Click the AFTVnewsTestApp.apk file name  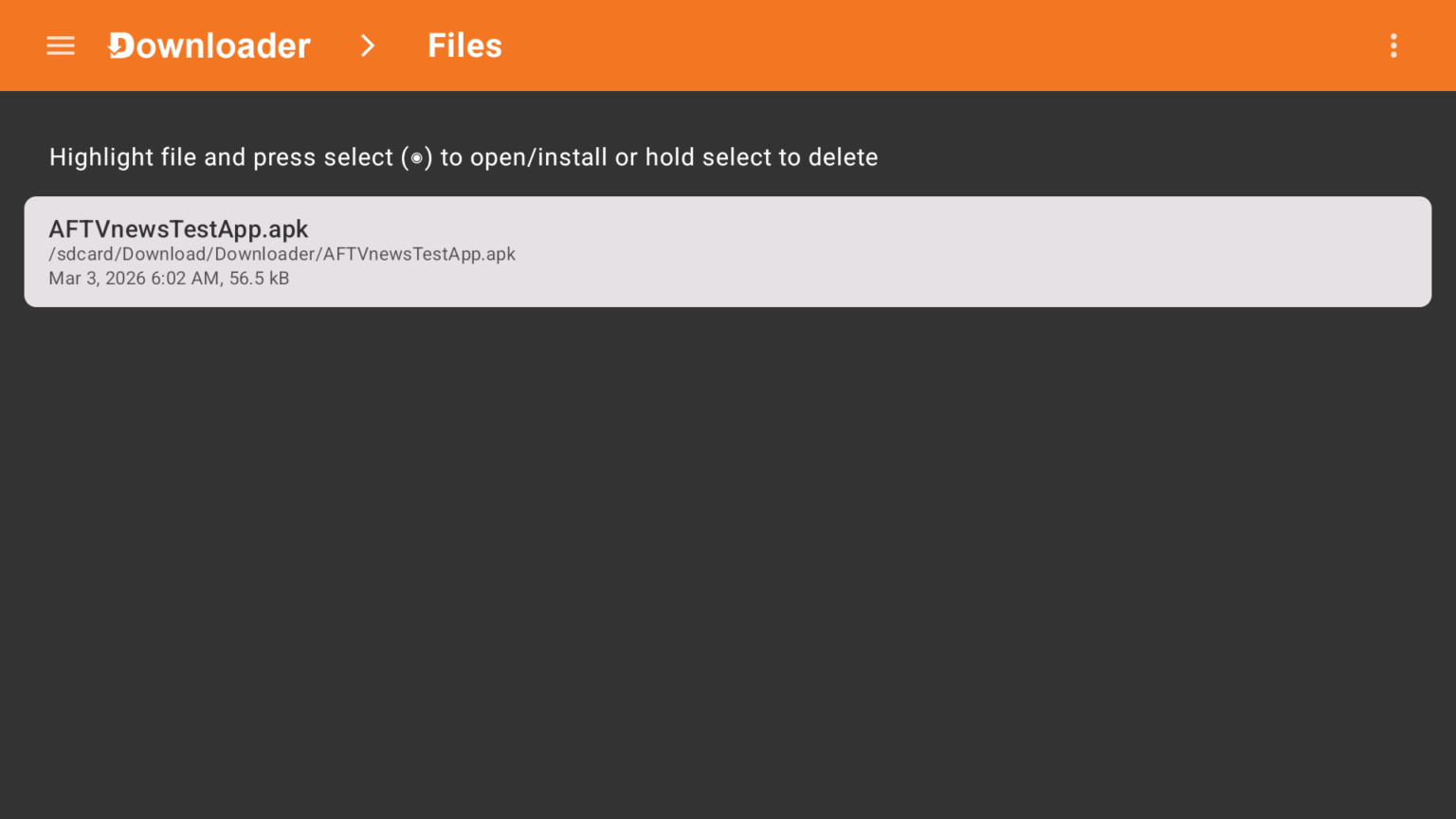[x=178, y=229]
